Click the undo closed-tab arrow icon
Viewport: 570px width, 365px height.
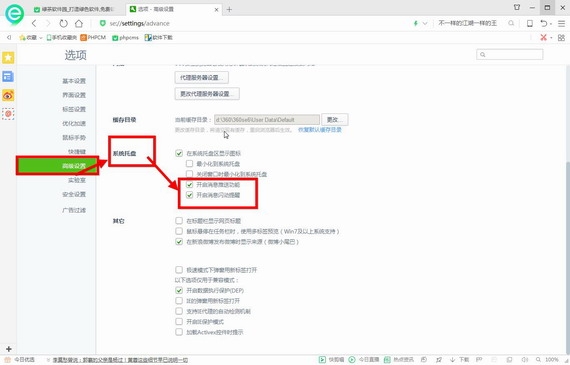[544, 24]
